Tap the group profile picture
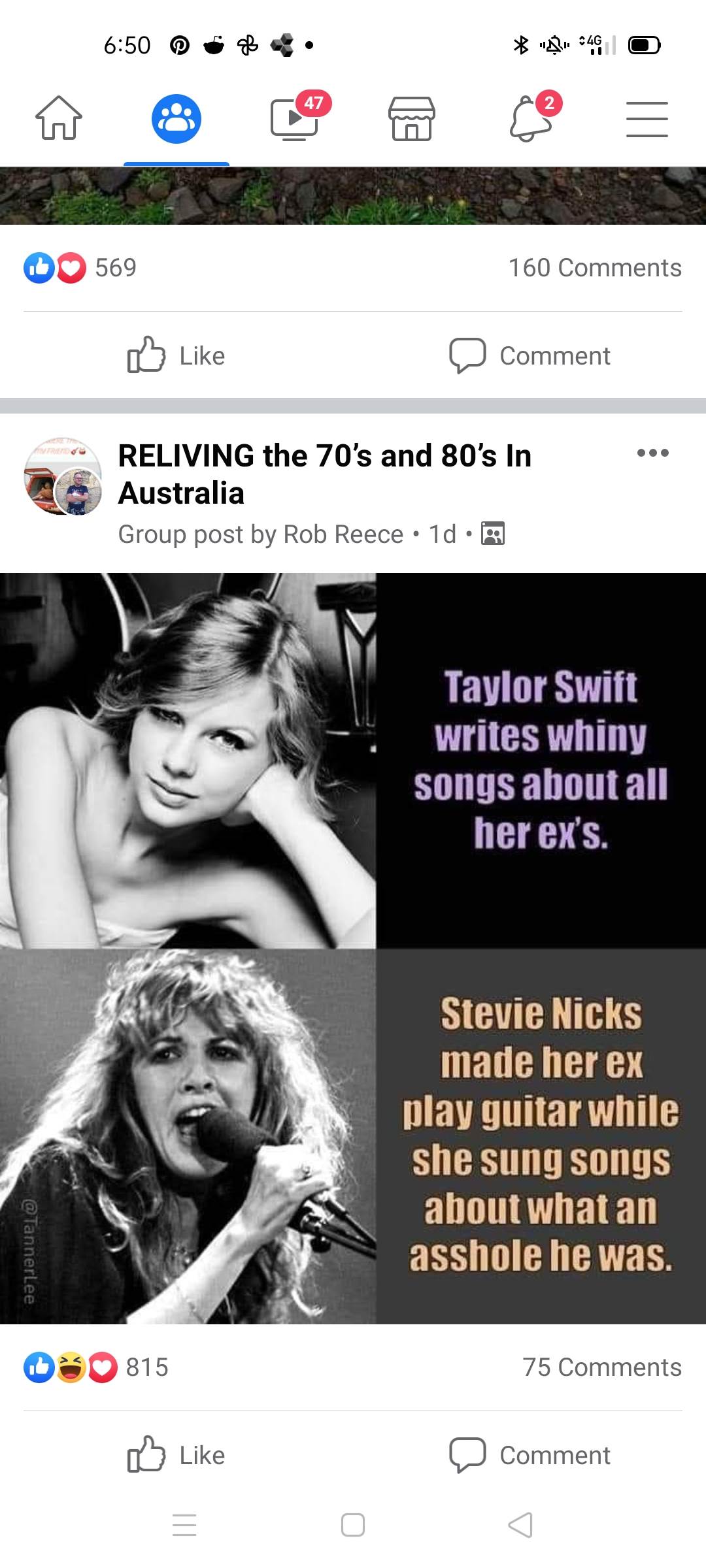This screenshot has width=706, height=1568. [x=63, y=477]
